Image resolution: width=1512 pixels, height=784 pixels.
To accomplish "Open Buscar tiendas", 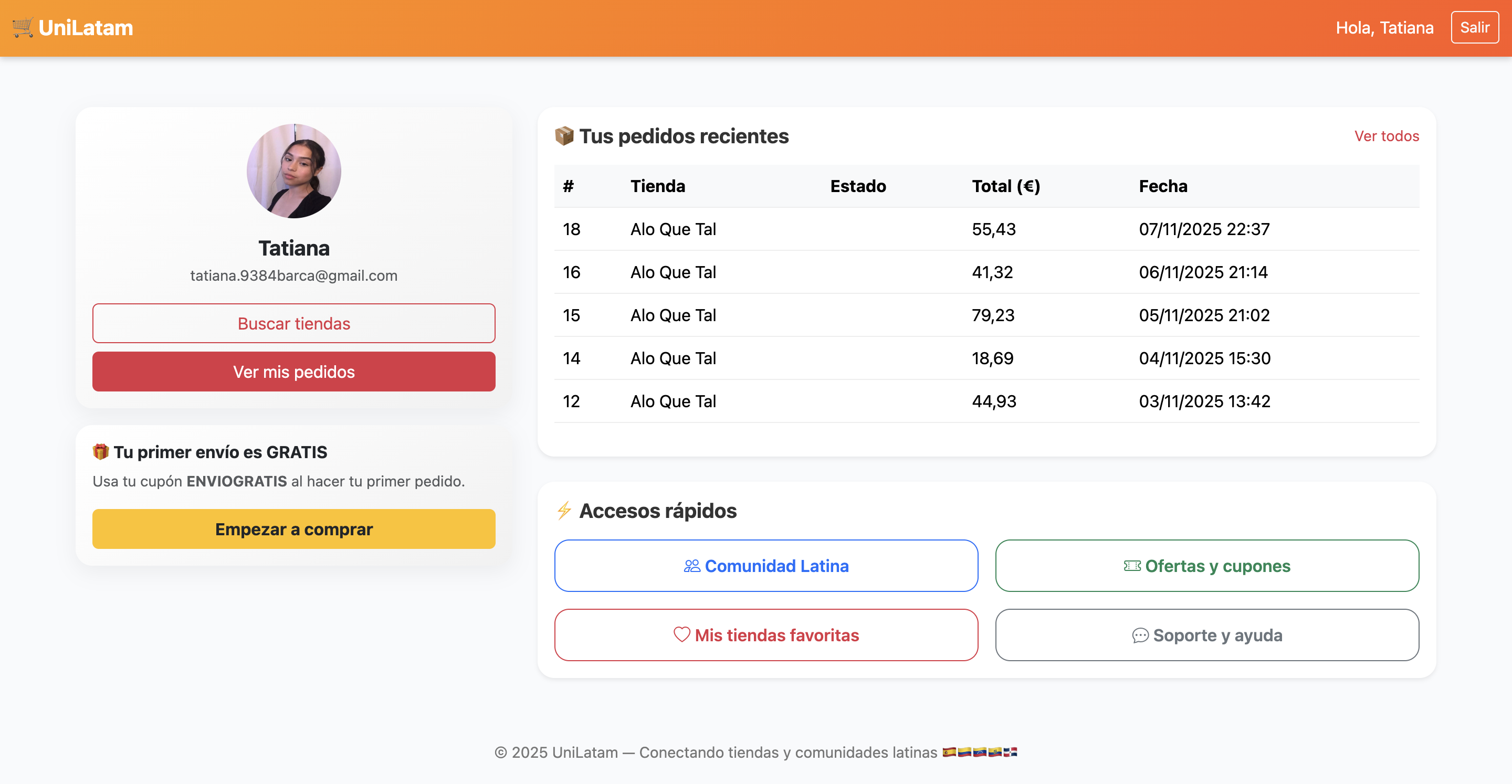I will tap(293, 323).
